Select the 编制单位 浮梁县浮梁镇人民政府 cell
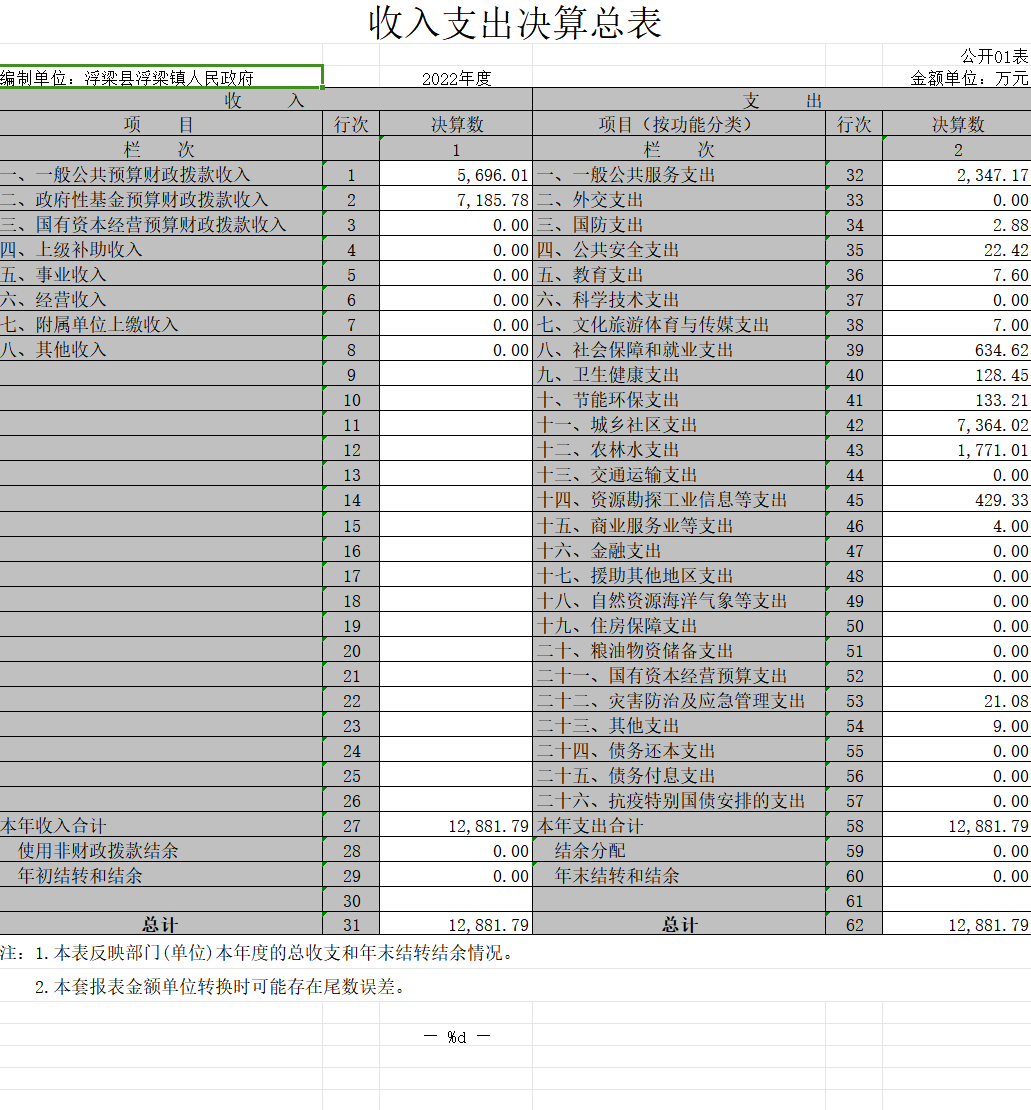The image size is (1031, 1110). click(x=160, y=78)
